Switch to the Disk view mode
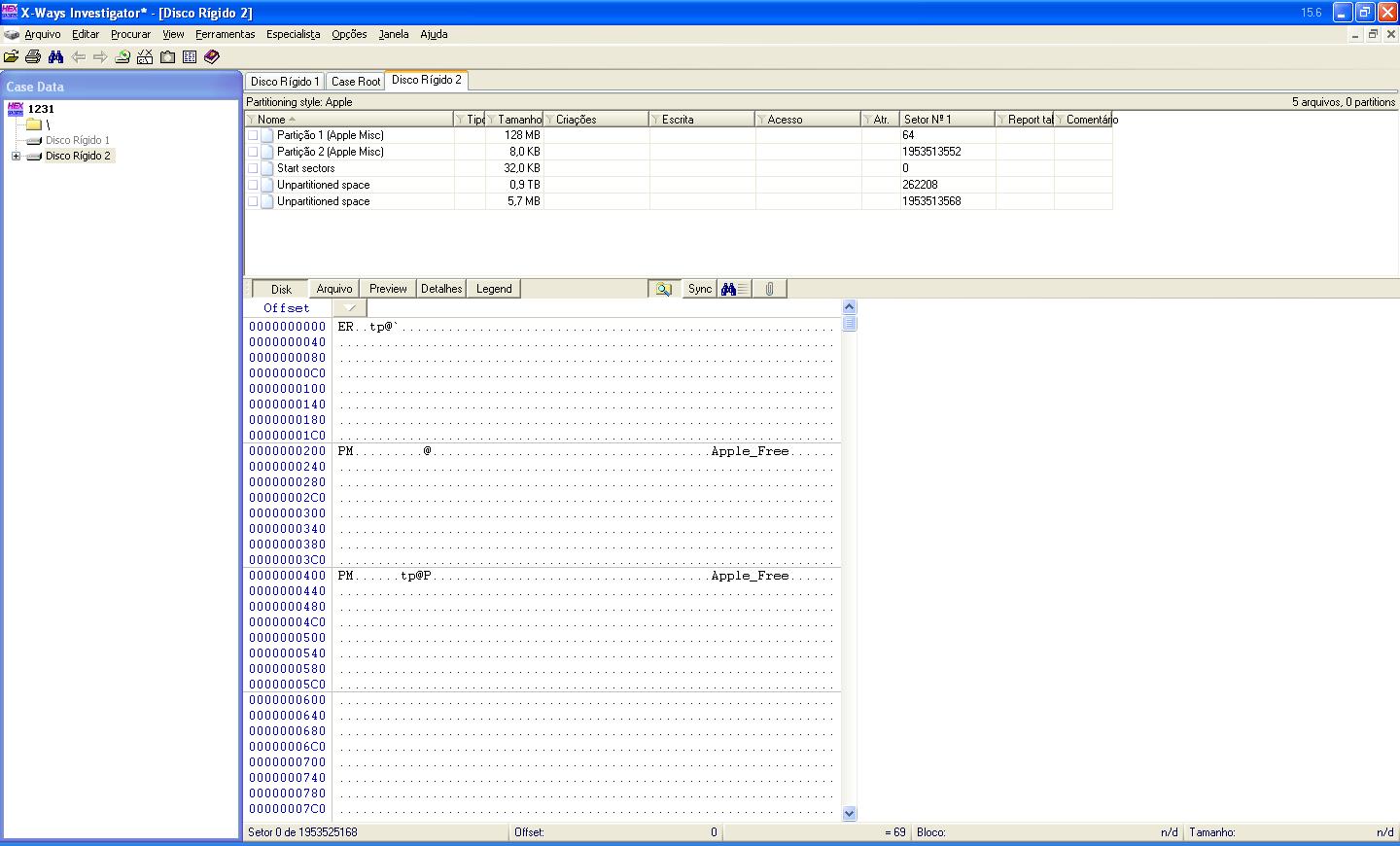This screenshot has width=1400, height=846. [281, 289]
